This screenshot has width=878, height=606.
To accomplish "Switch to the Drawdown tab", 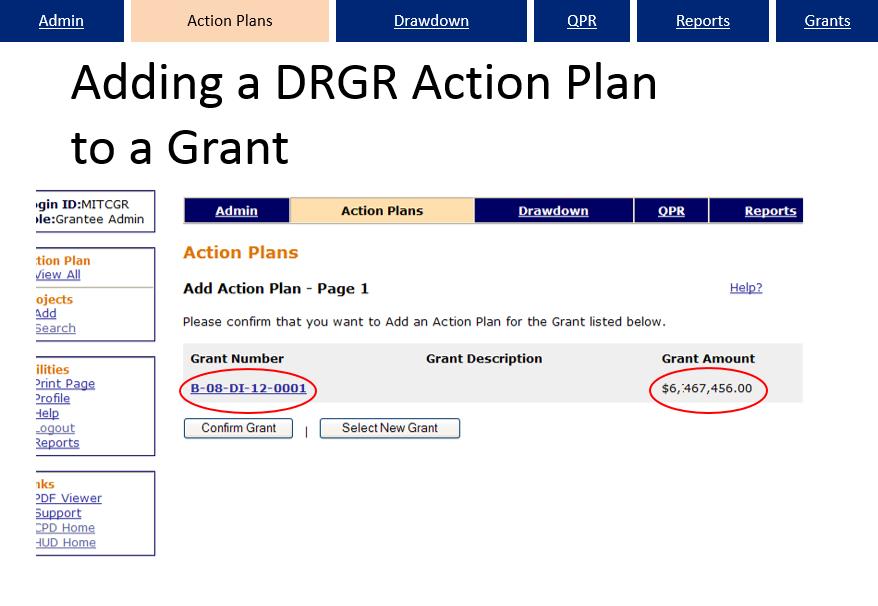I will click(431, 20).
